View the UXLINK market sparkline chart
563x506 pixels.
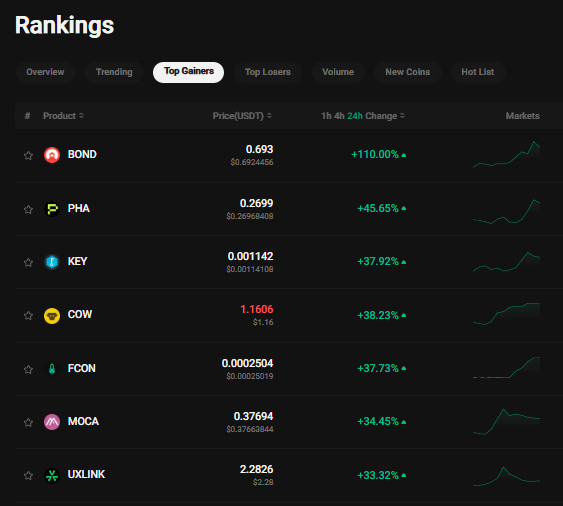click(x=506, y=477)
